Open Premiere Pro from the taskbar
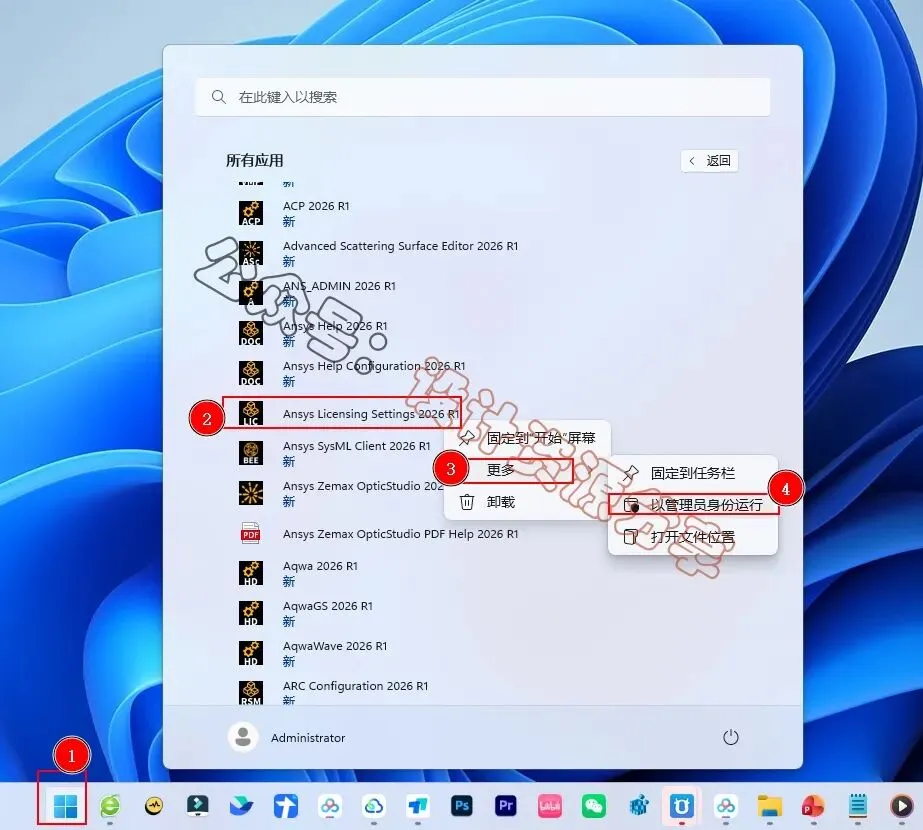Image resolution: width=923 pixels, height=830 pixels. [x=506, y=806]
